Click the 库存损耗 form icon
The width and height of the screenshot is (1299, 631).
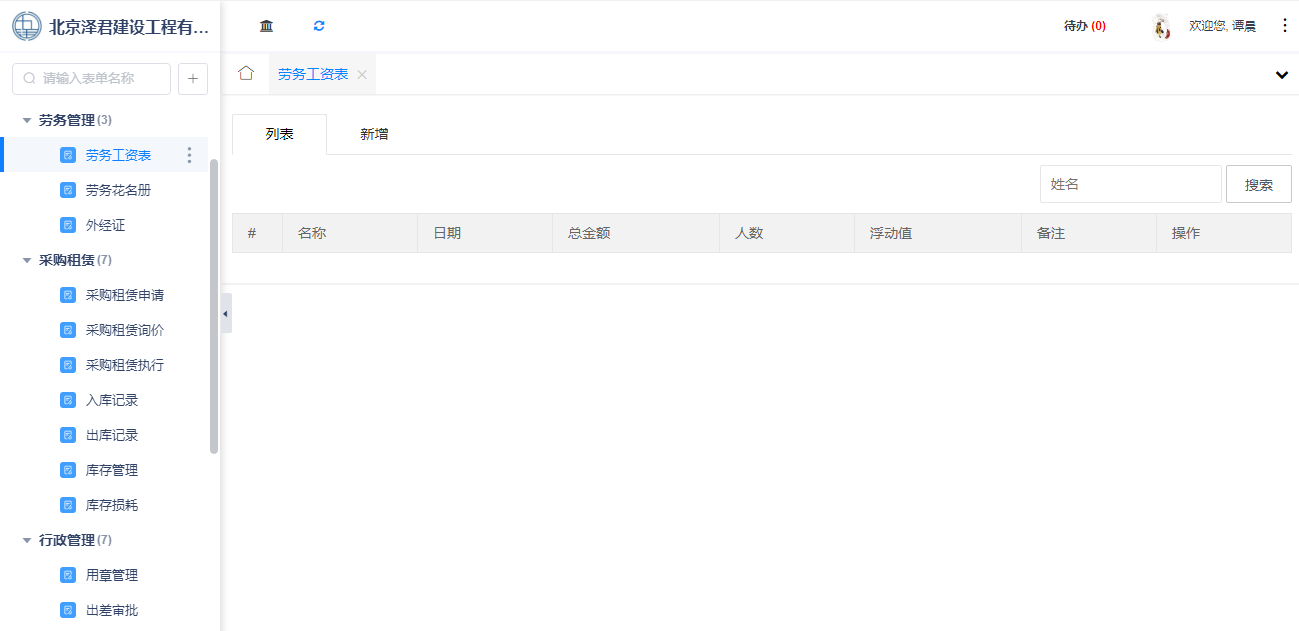[68, 505]
